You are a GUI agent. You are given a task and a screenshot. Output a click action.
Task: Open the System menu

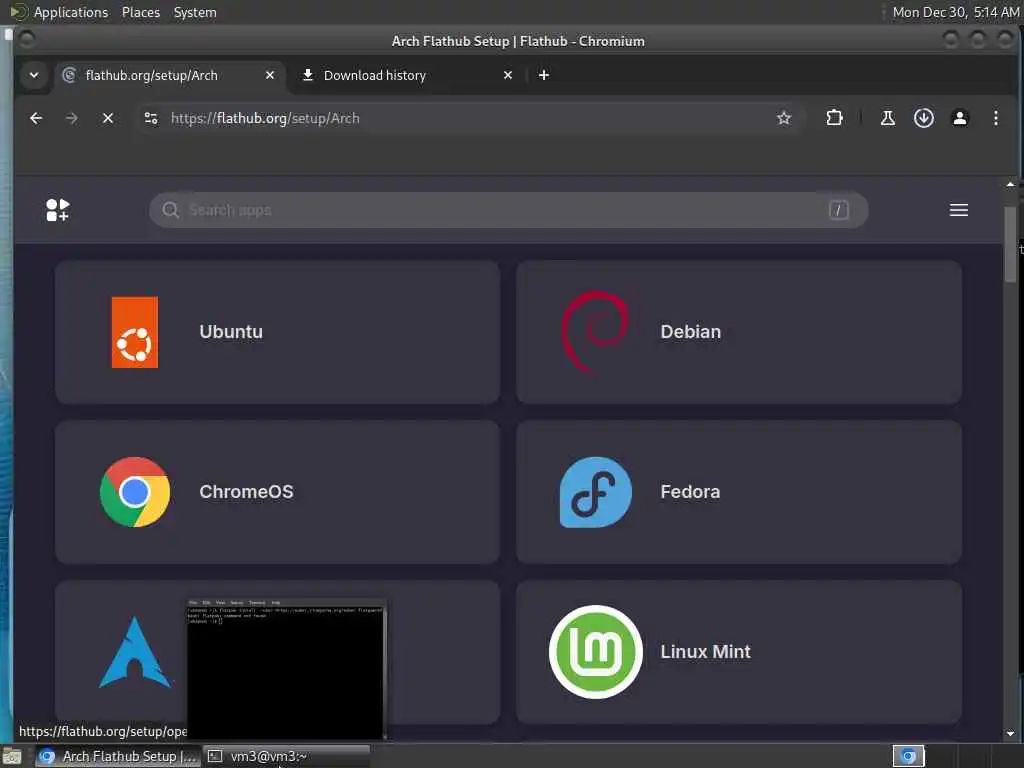pyautogui.click(x=195, y=12)
